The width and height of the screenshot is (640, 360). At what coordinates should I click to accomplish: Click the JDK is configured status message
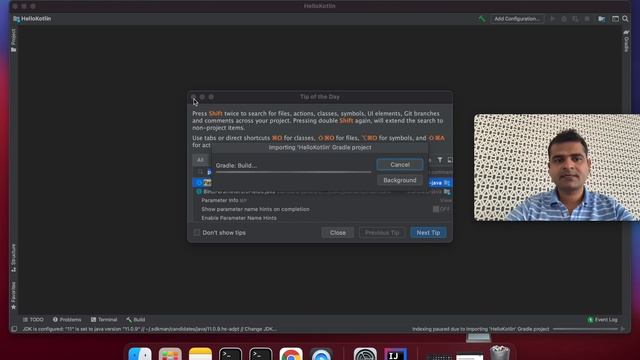149,329
